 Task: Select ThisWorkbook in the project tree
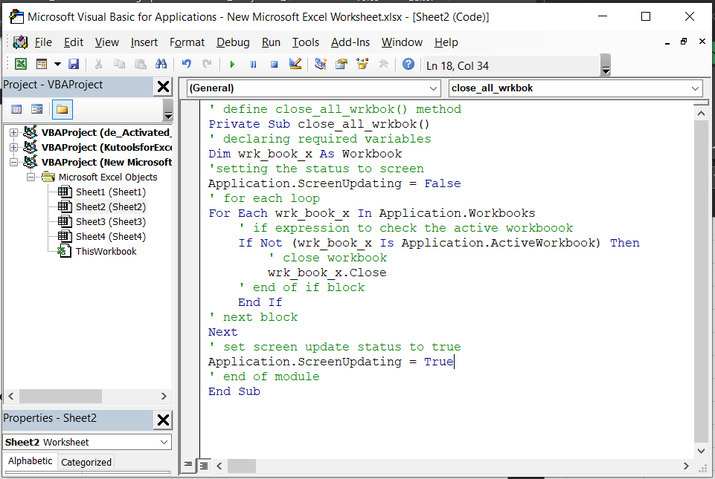click(105, 251)
